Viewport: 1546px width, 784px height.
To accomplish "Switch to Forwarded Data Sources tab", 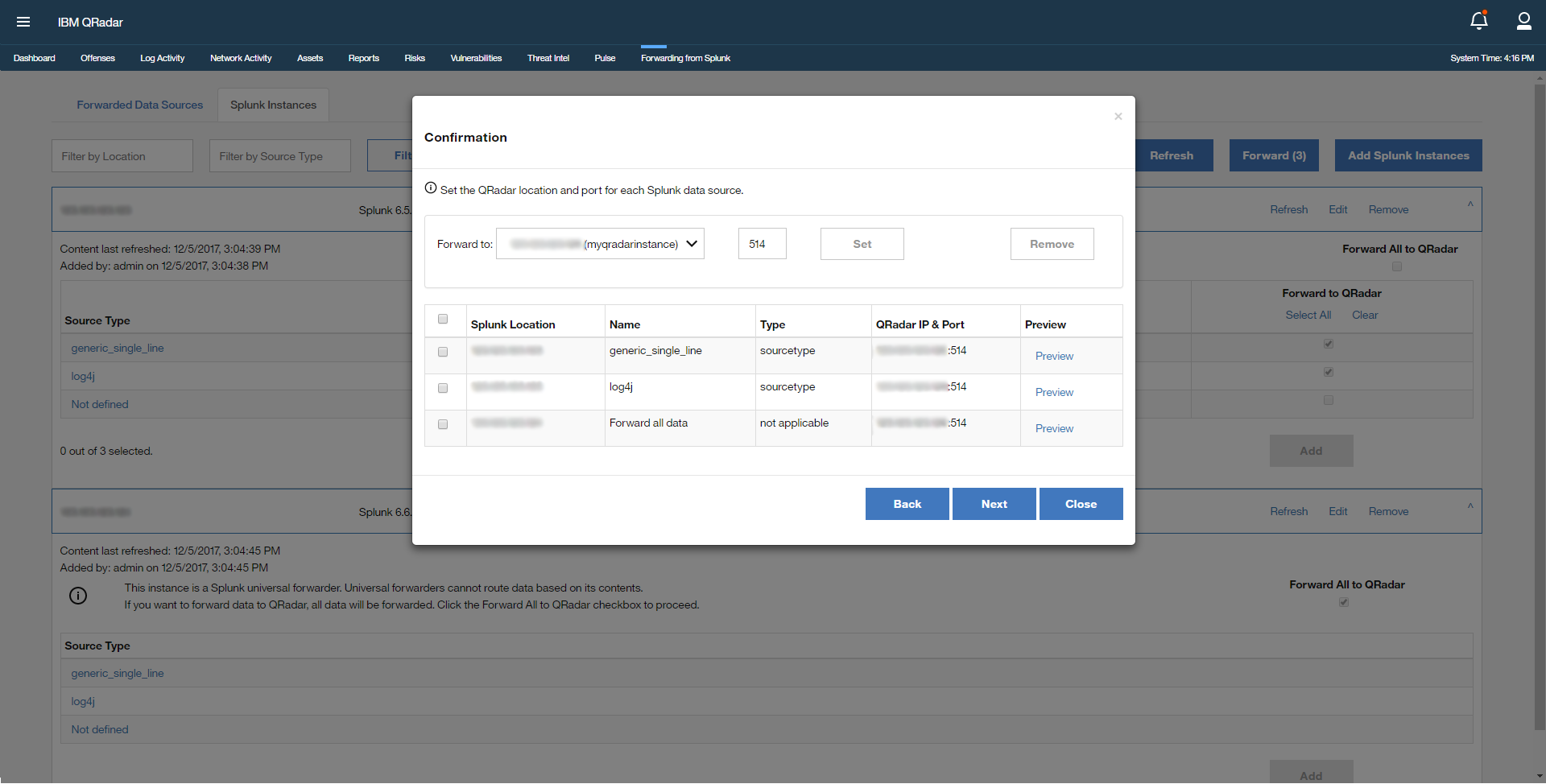I will (140, 105).
